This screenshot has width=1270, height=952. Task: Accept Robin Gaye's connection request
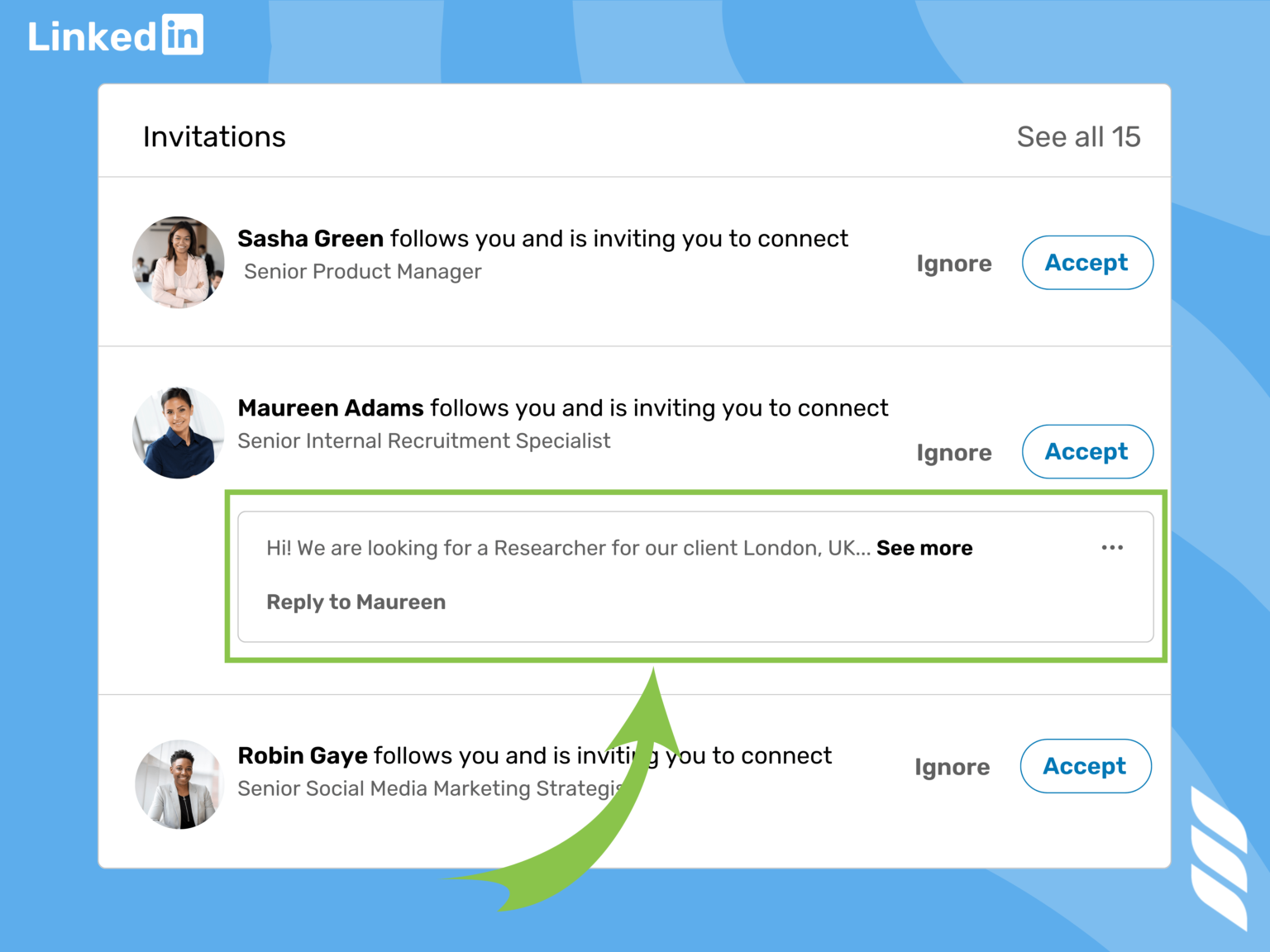(1085, 766)
